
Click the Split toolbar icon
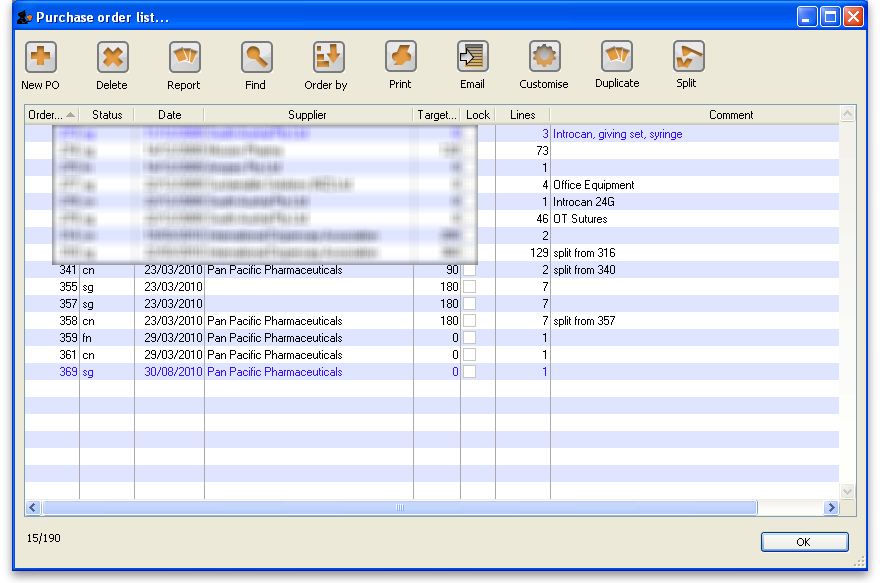pyautogui.click(x=688, y=57)
